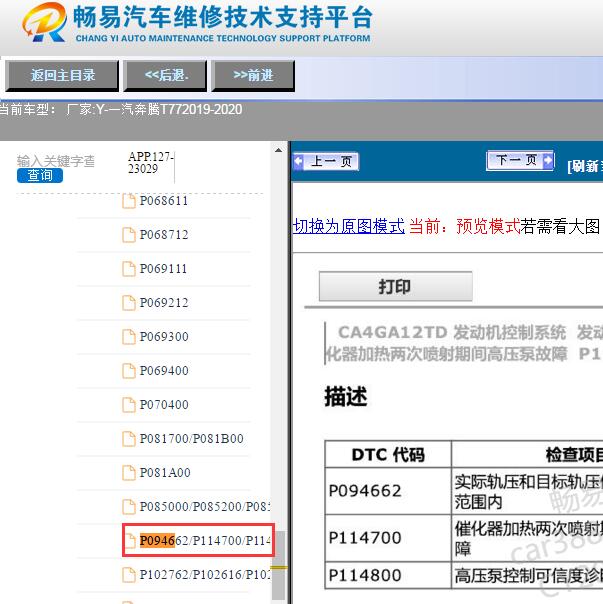Click the 当前车型 vehicle model text
This screenshot has height=604, width=603.
(x=121, y=109)
